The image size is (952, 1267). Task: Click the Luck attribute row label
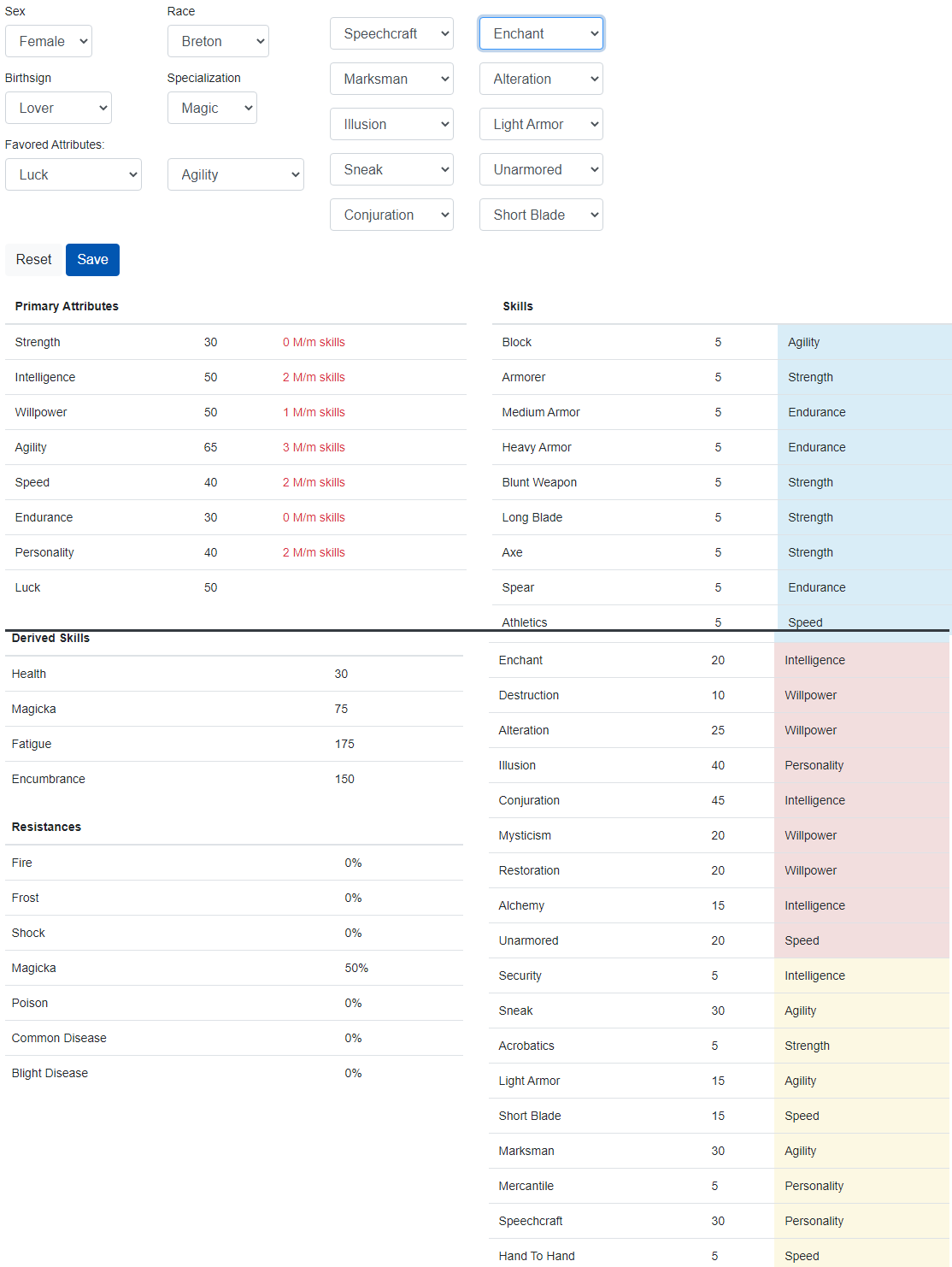click(x=27, y=587)
